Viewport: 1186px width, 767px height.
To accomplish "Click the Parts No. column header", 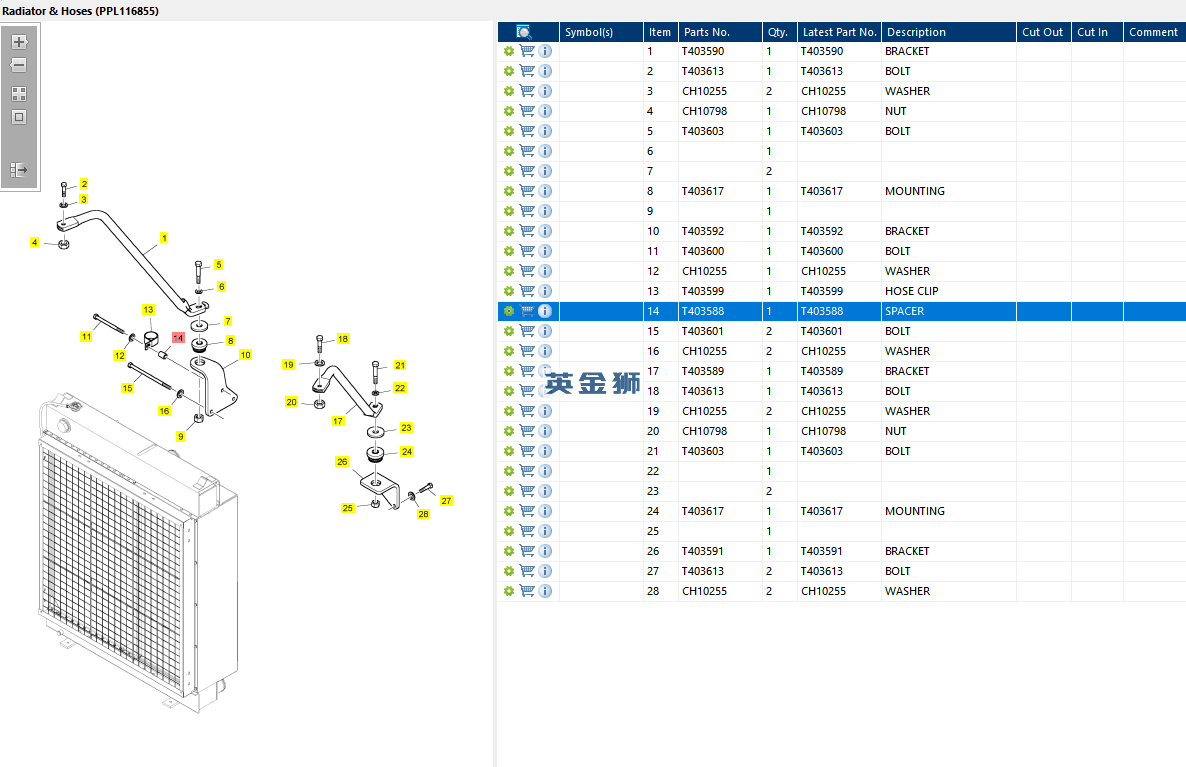I will pyautogui.click(x=706, y=32).
